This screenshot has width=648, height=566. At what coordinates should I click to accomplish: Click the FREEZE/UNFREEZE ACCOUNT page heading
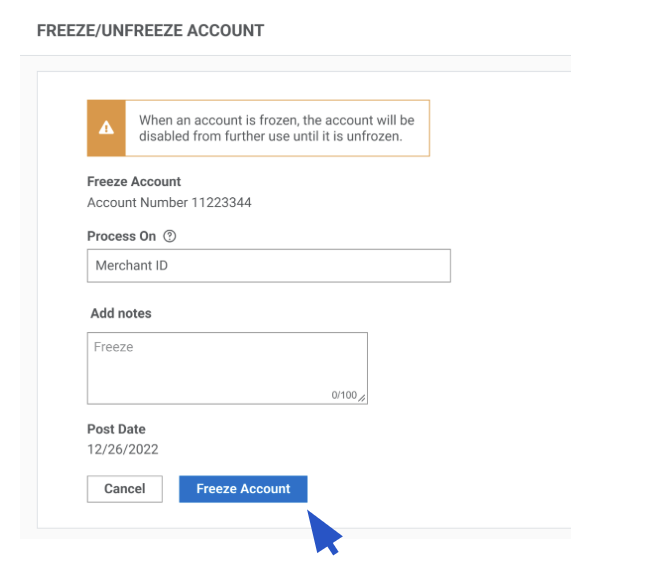pos(150,30)
